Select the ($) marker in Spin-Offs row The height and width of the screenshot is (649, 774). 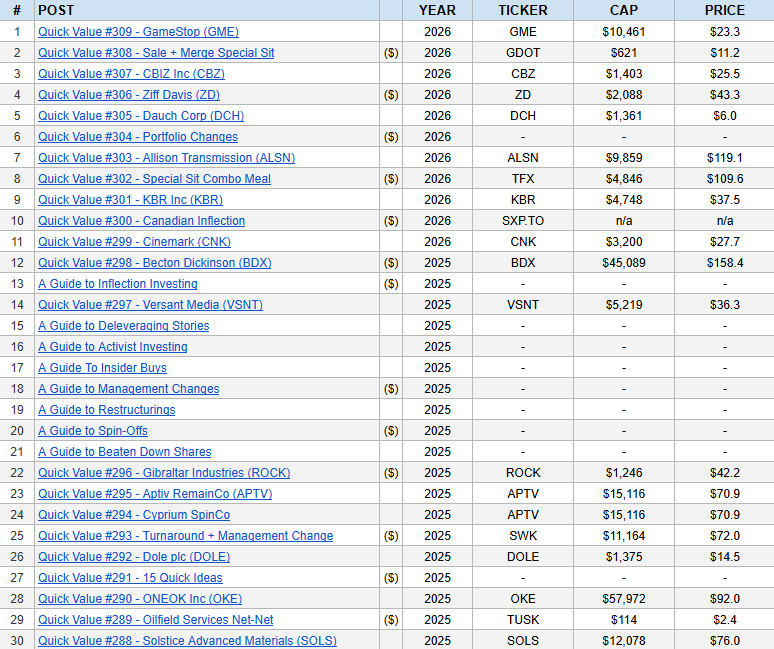[x=391, y=430]
